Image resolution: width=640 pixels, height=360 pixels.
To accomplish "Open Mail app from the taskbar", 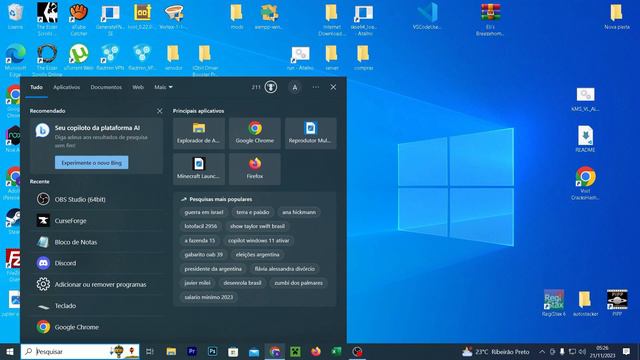I will coord(254,351).
